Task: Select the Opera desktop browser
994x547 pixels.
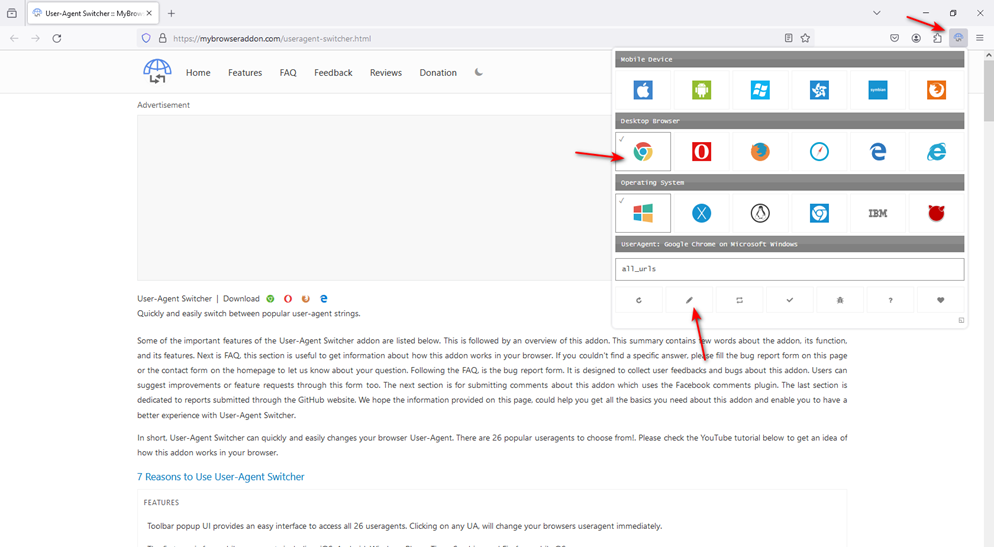Action: (x=701, y=151)
